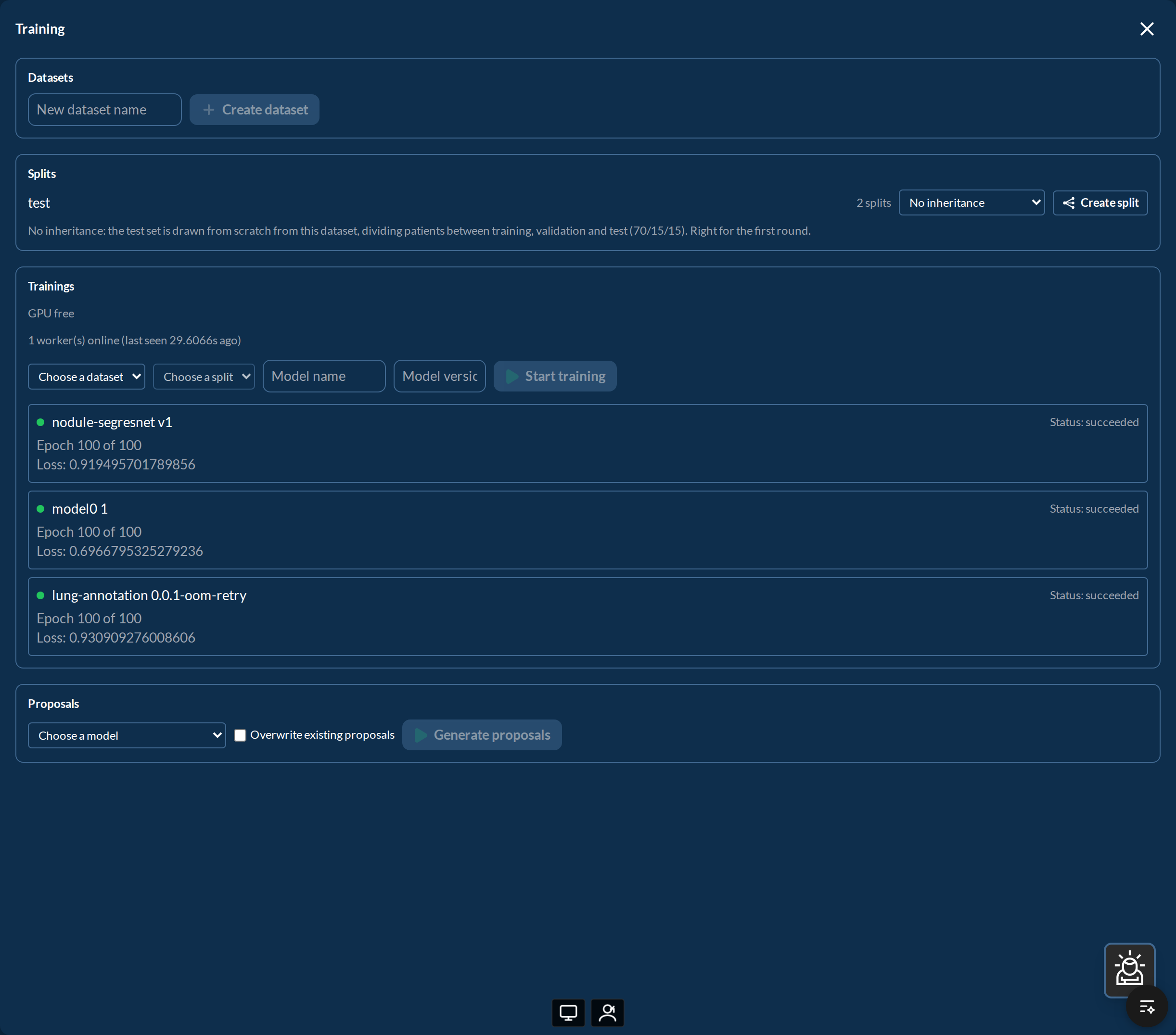Click the Create split button
The width and height of the screenshot is (1176, 1035).
[1099, 202]
